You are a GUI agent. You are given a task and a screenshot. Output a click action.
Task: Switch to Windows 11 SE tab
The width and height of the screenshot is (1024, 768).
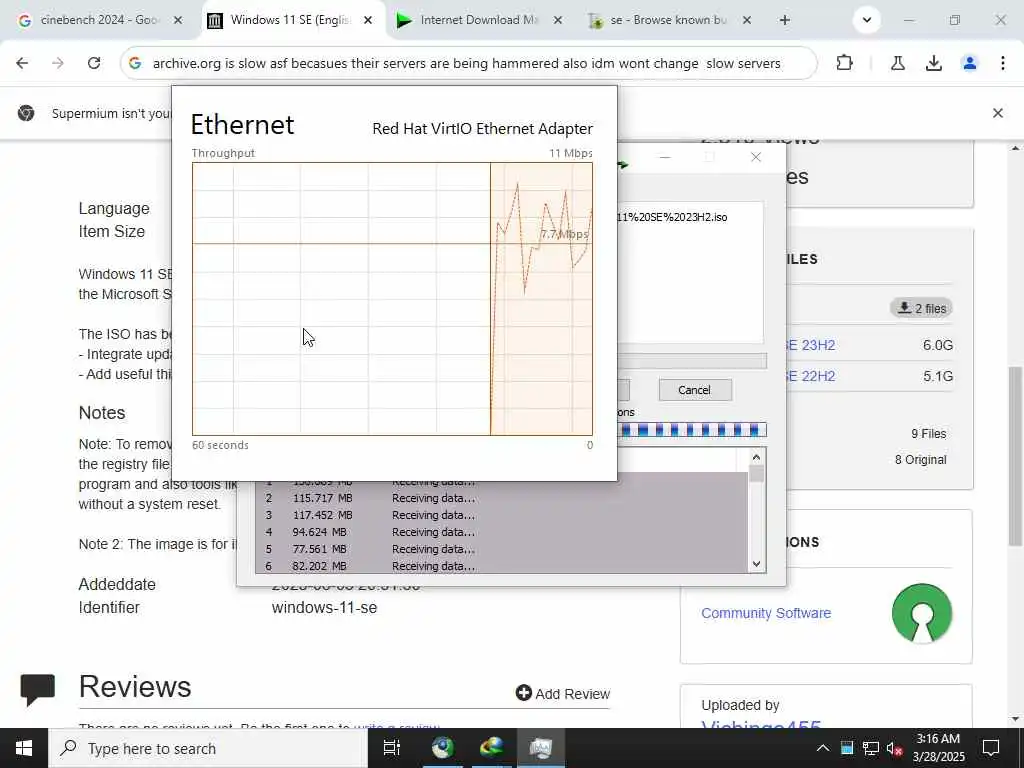pos(289,20)
